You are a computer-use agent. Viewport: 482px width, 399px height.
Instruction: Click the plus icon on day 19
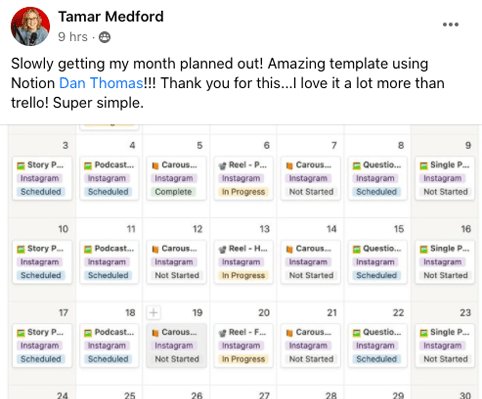point(153,313)
